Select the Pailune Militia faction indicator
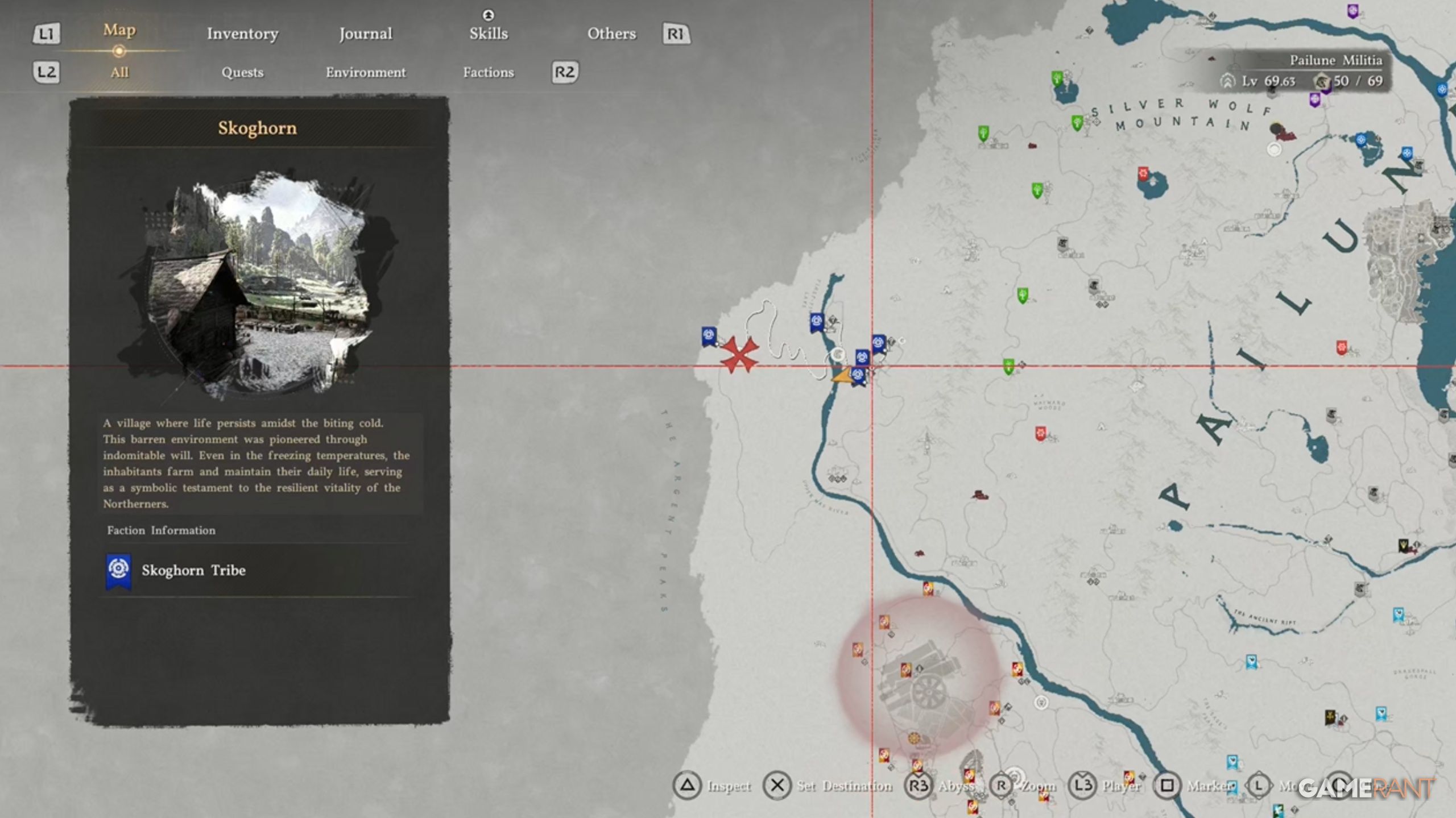The image size is (1456, 818). pos(1335,60)
